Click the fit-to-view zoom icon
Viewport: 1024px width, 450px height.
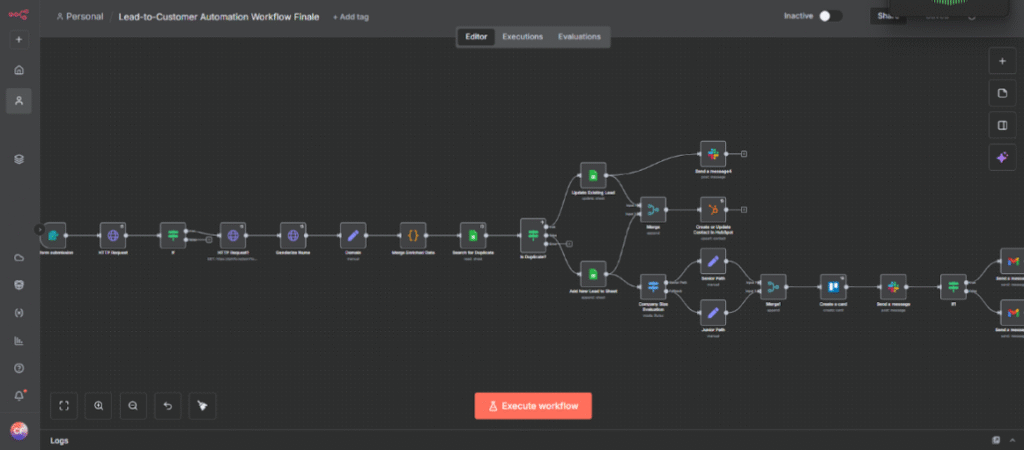[64, 405]
